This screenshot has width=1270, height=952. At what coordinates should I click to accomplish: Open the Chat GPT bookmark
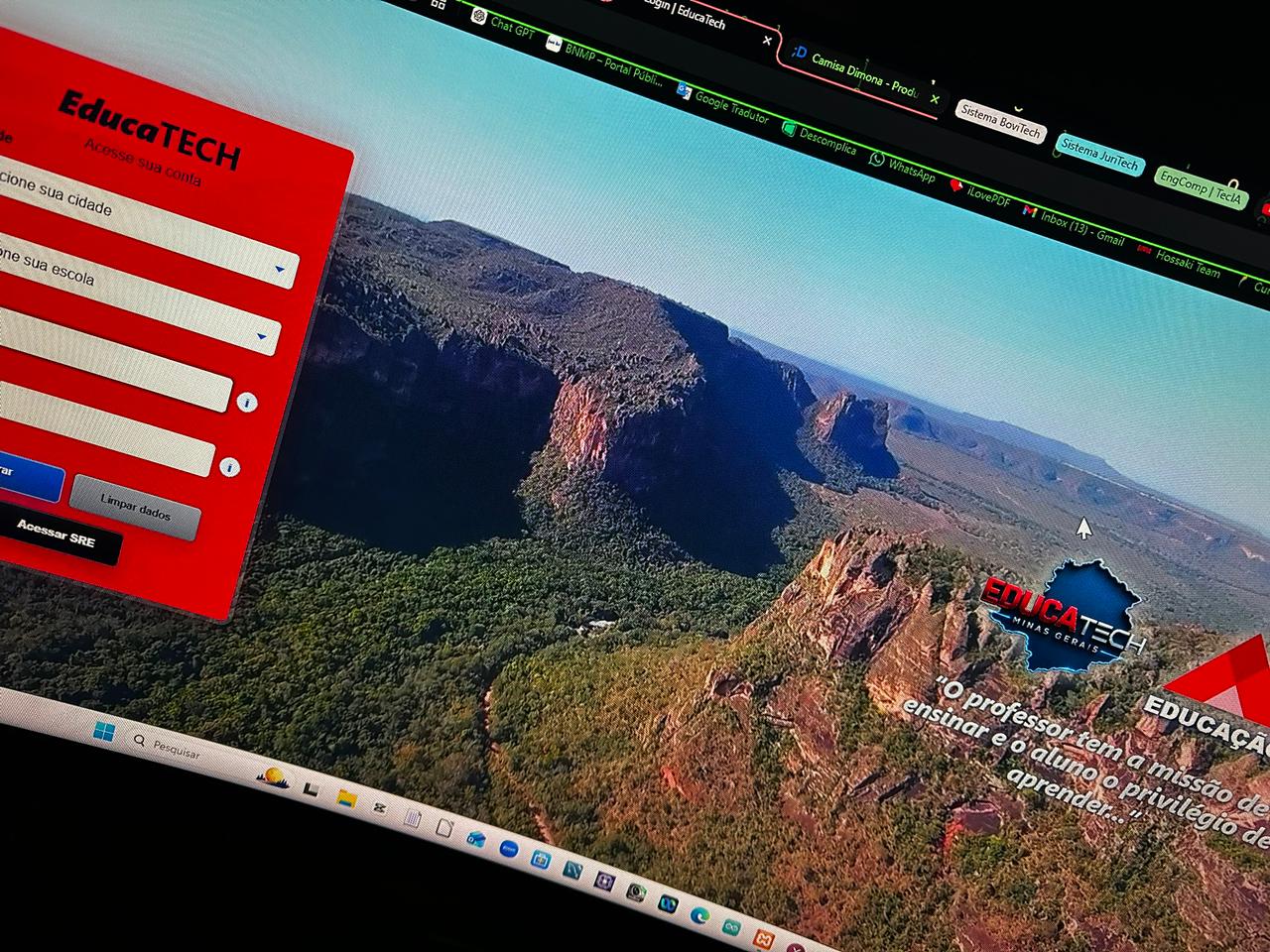point(503,24)
